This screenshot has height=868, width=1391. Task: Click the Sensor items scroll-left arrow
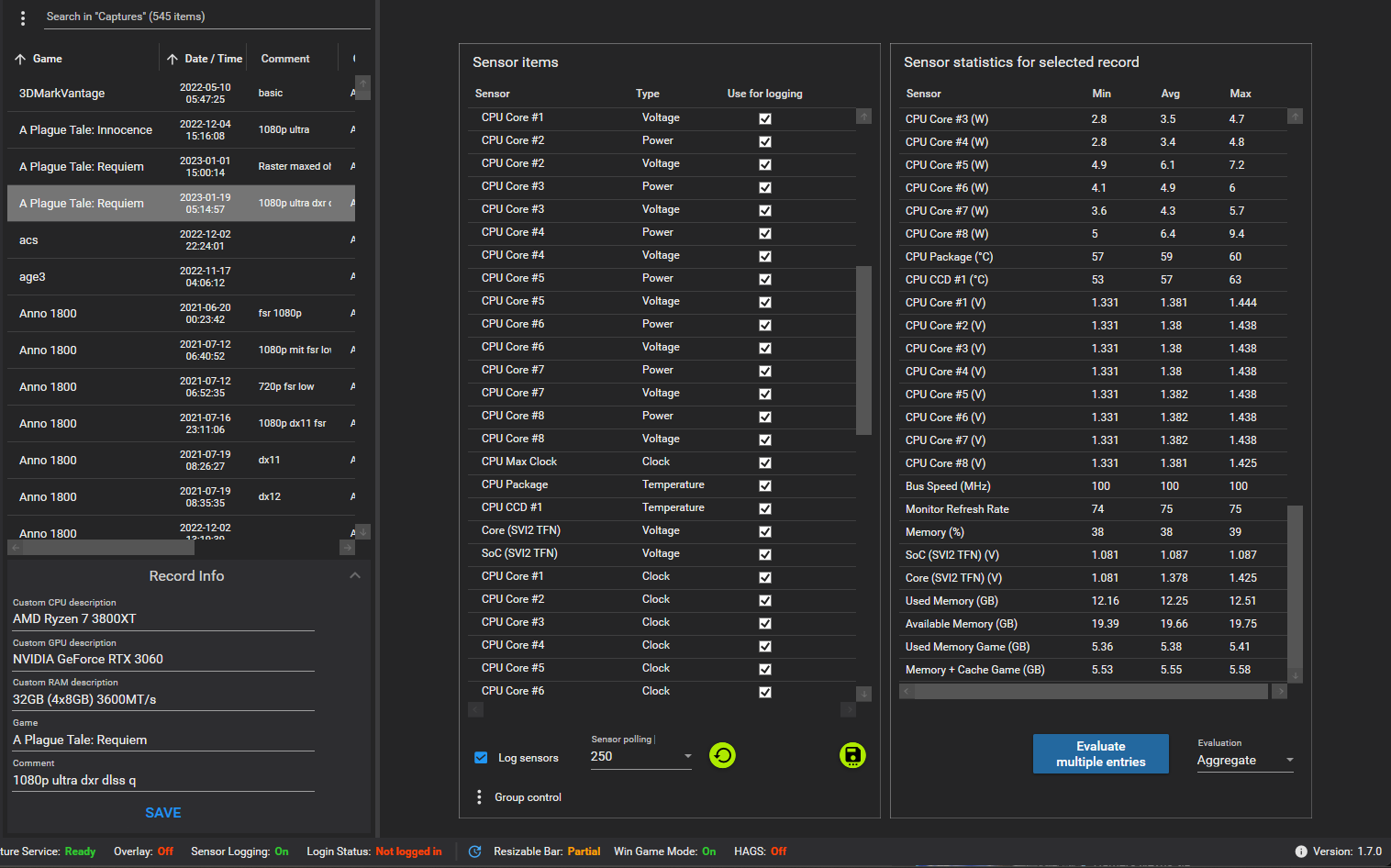475,709
